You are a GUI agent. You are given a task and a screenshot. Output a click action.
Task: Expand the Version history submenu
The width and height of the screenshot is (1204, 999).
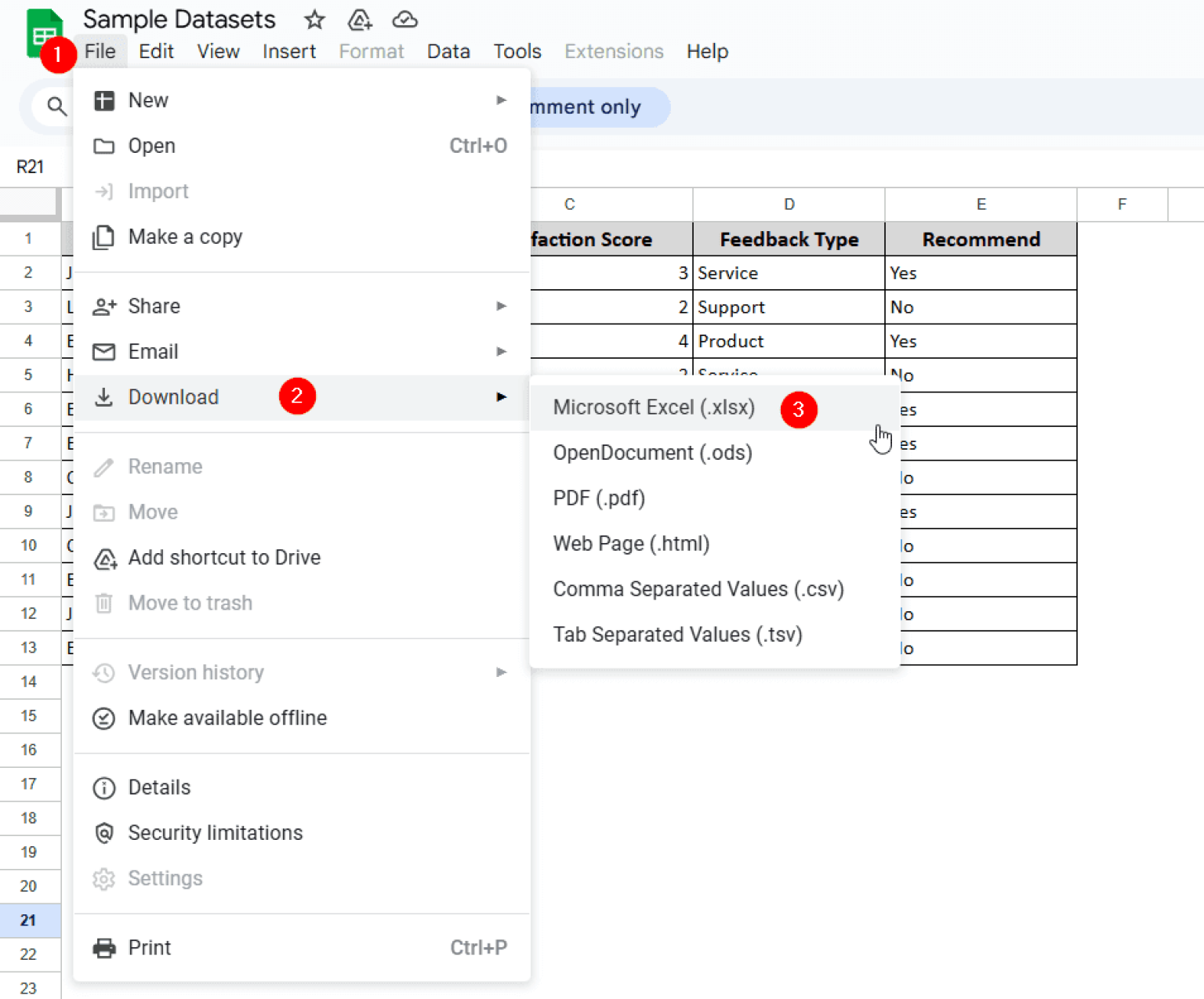(502, 672)
